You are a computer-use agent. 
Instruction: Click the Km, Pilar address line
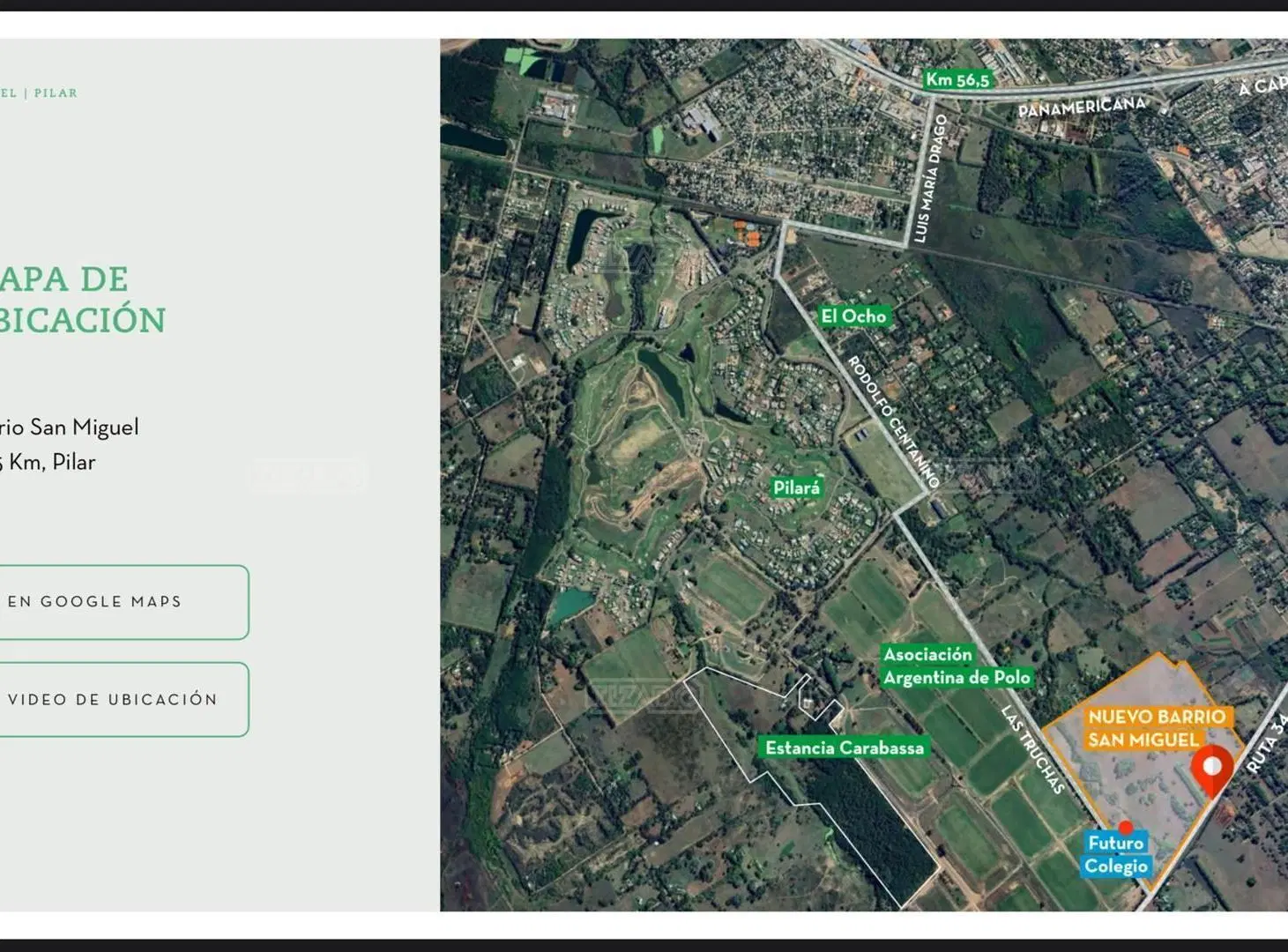click(x=48, y=462)
